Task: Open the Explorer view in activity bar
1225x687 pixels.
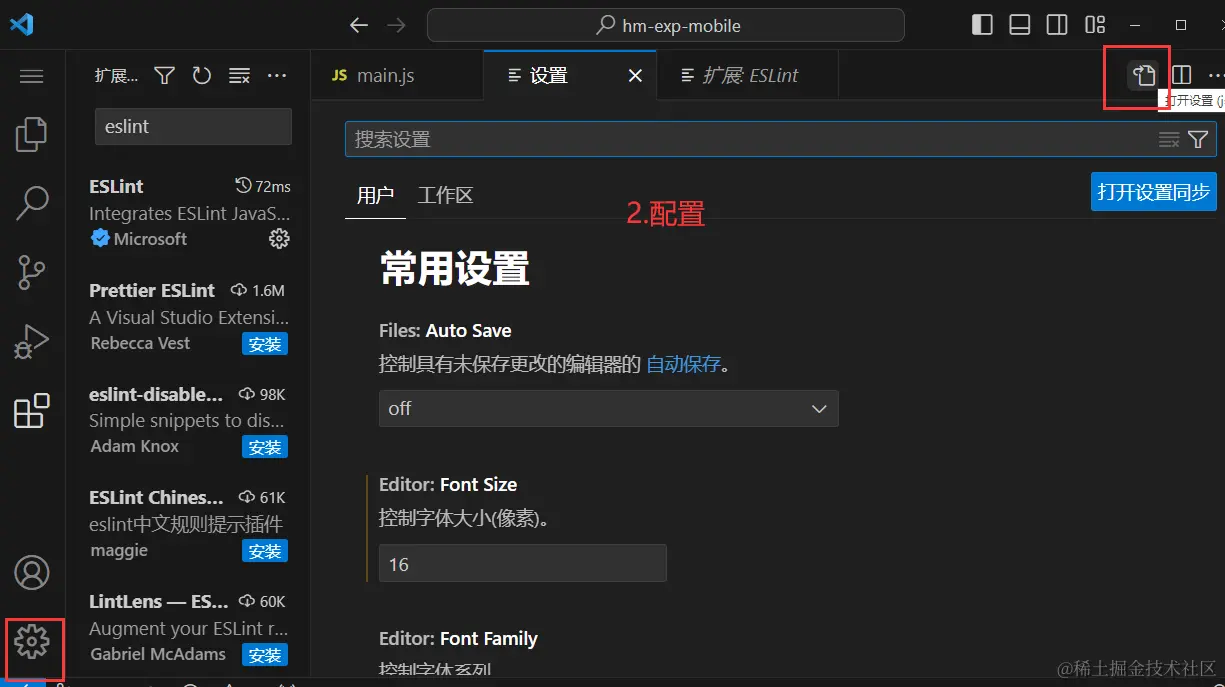Action: pos(32,134)
